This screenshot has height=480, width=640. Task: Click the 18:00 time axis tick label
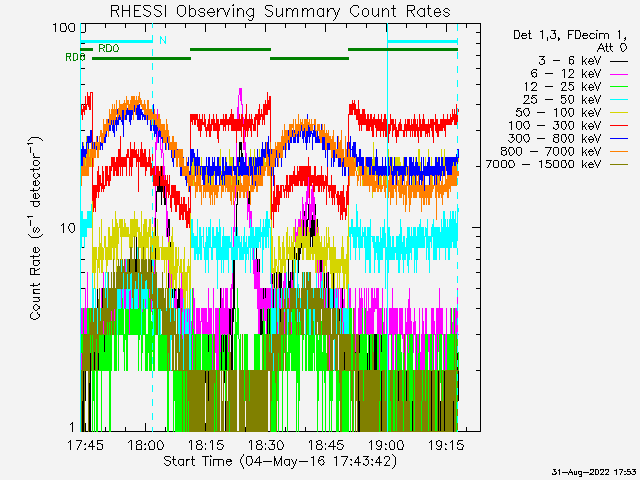(x=146, y=445)
